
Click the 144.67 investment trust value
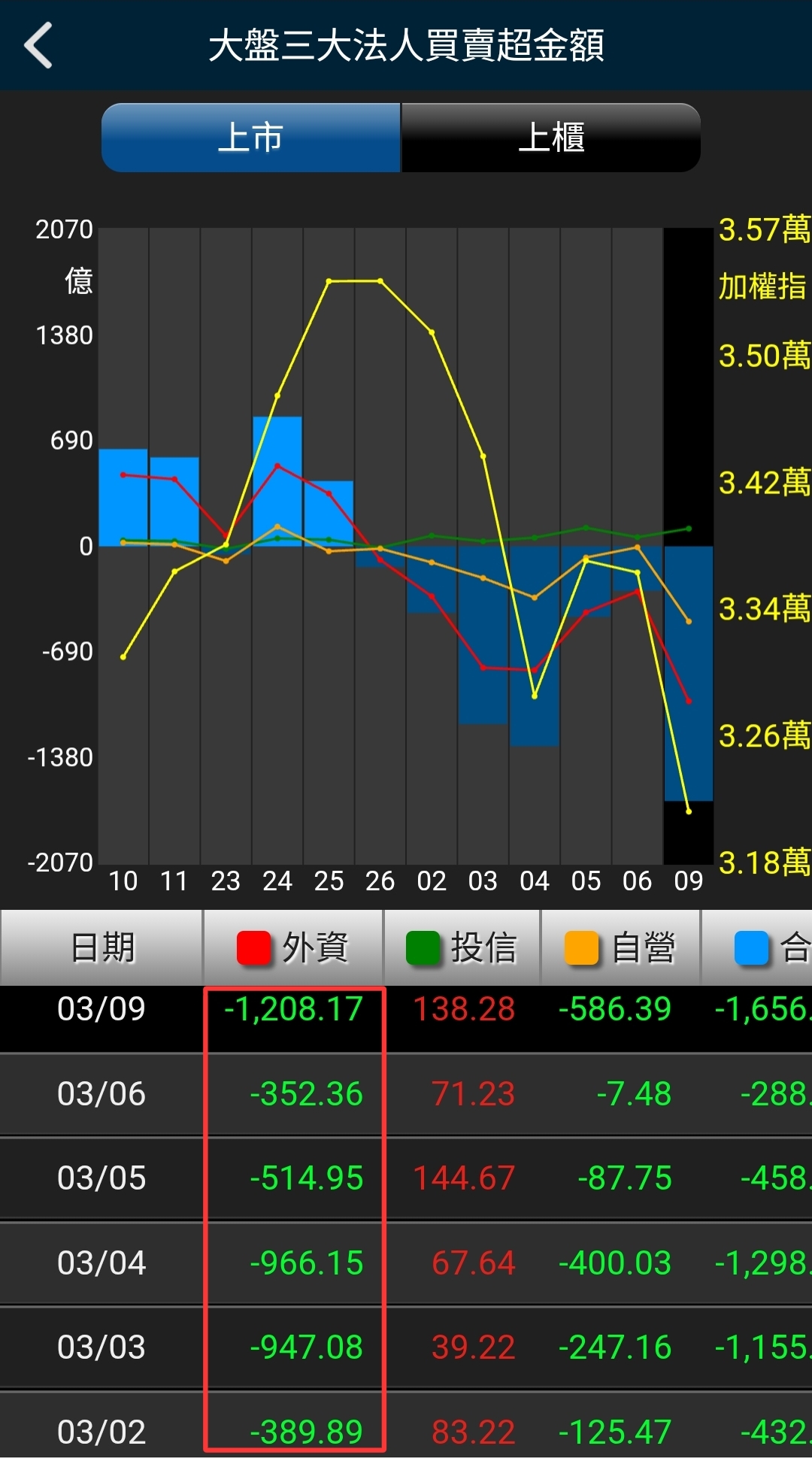(464, 1178)
